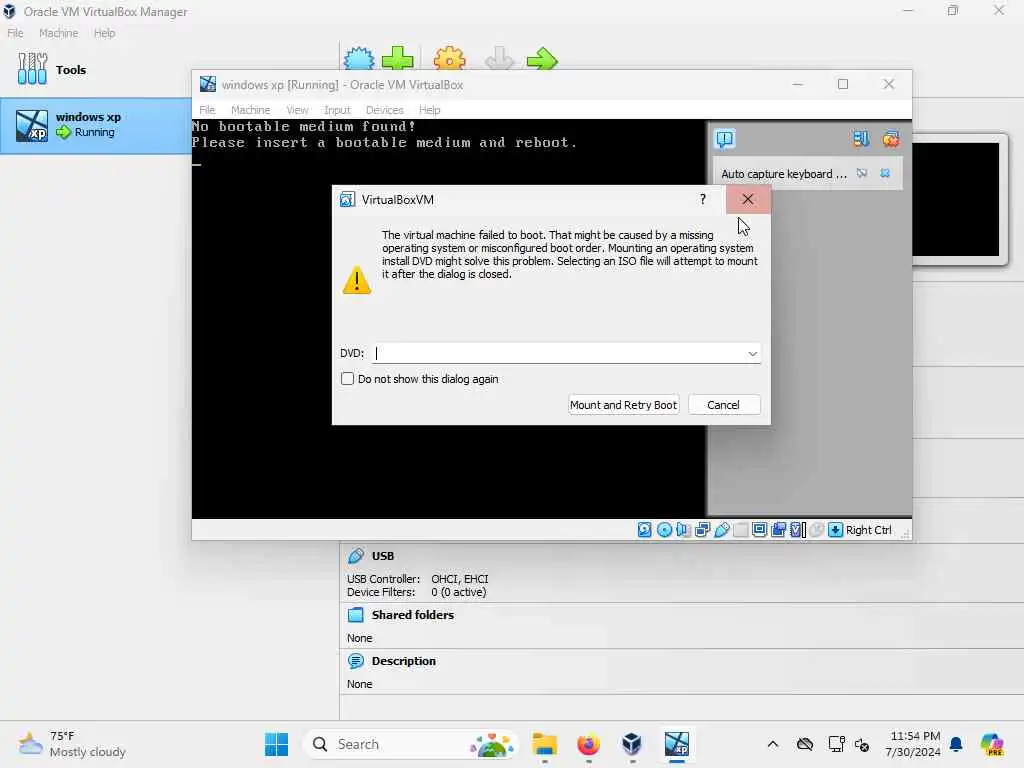Screen dimensions: 1024x768
Task: Click the delete all notifications icon
Action: pyautogui.click(x=891, y=138)
